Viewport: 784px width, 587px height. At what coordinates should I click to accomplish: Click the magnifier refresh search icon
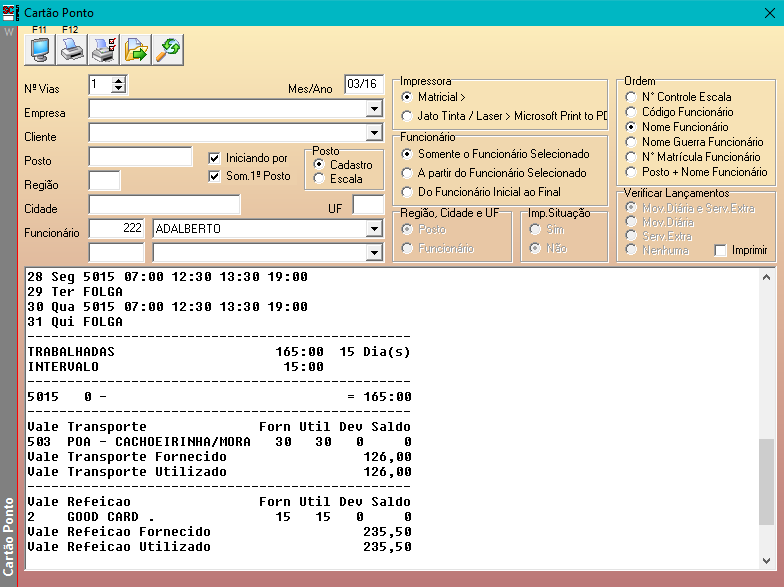pyautogui.click(x=167, y=48)
